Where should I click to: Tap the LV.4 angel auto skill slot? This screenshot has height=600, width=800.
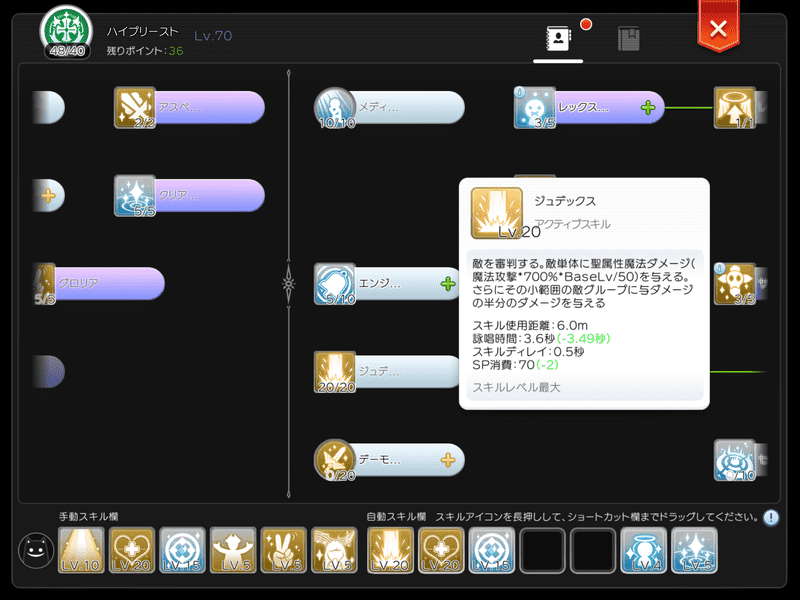pyautogui.click(x=644, y=551)
